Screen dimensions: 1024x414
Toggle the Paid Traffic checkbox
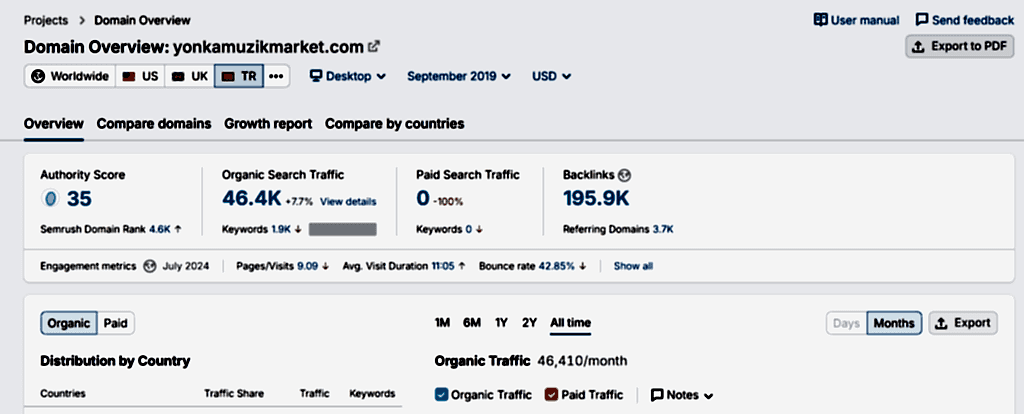[552, 395]
